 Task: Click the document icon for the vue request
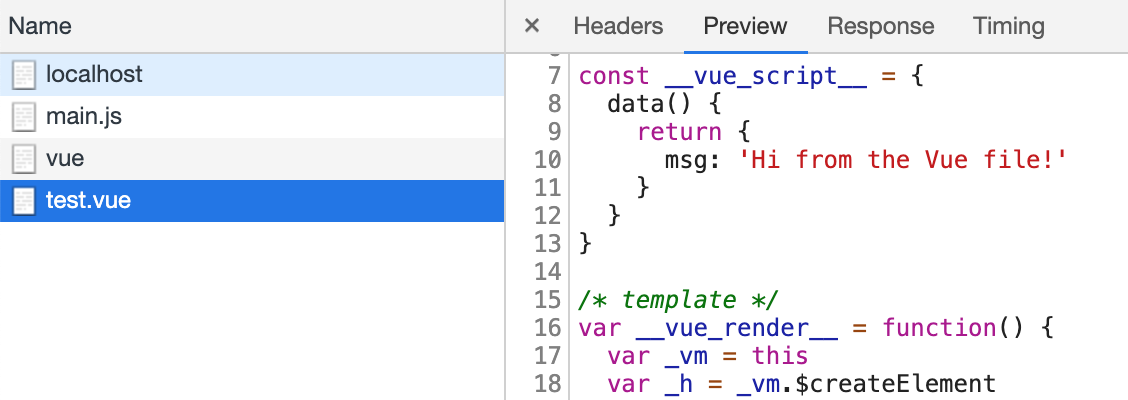click(24, 158)
